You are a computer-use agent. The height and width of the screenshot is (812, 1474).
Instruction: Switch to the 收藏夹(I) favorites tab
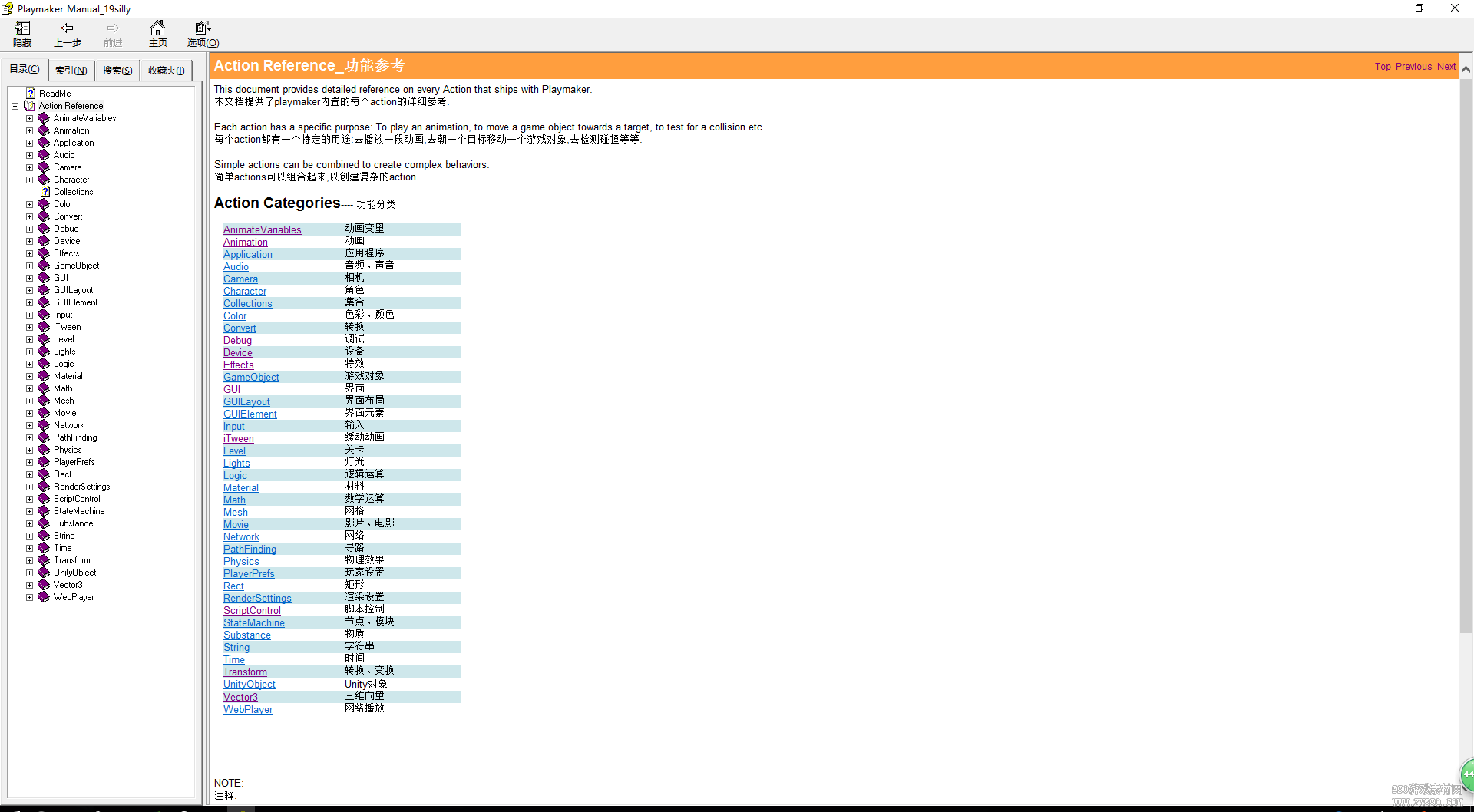[x=166, y=70]
